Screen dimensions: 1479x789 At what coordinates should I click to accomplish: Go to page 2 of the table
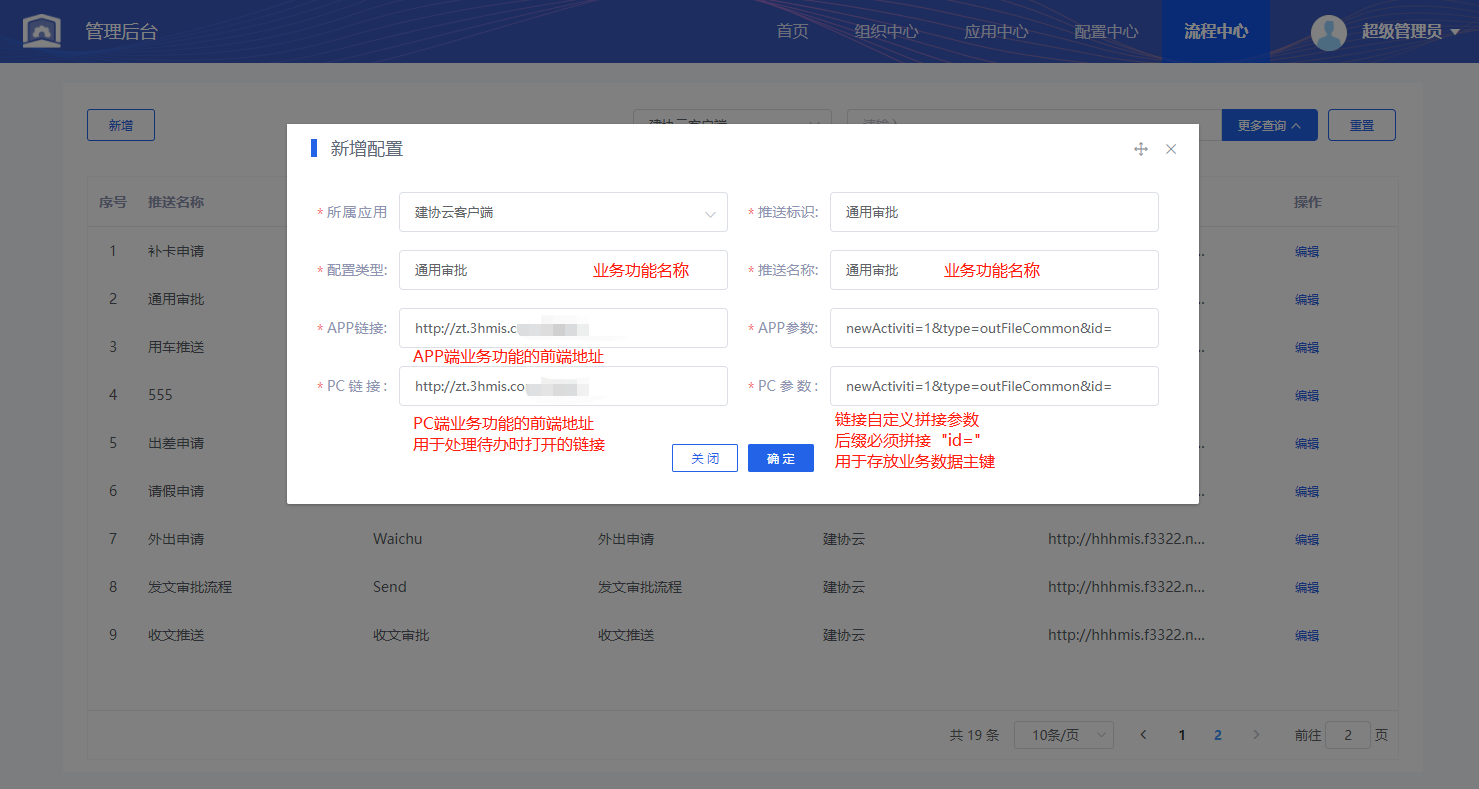tap(1217, 735)
